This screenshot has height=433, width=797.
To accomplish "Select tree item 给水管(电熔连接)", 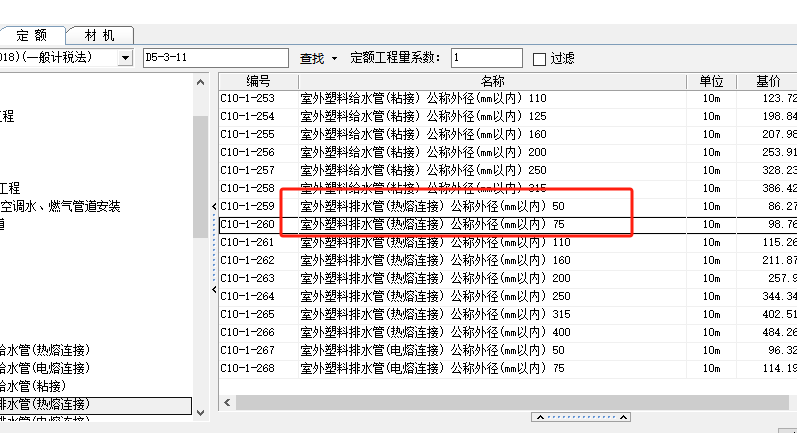I will point(45,368).
